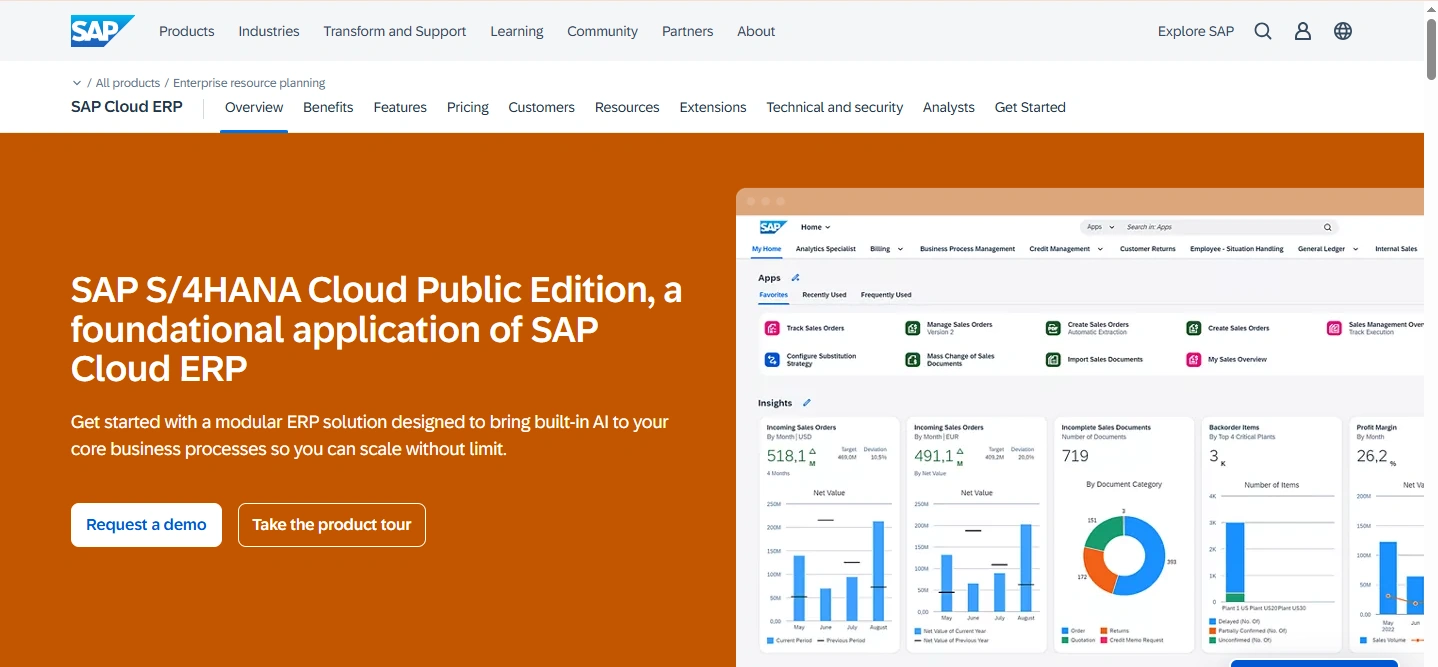Select the Overview tab
Image resolution: width=1438 pixels, height=667 pixels.
[254, 107]
